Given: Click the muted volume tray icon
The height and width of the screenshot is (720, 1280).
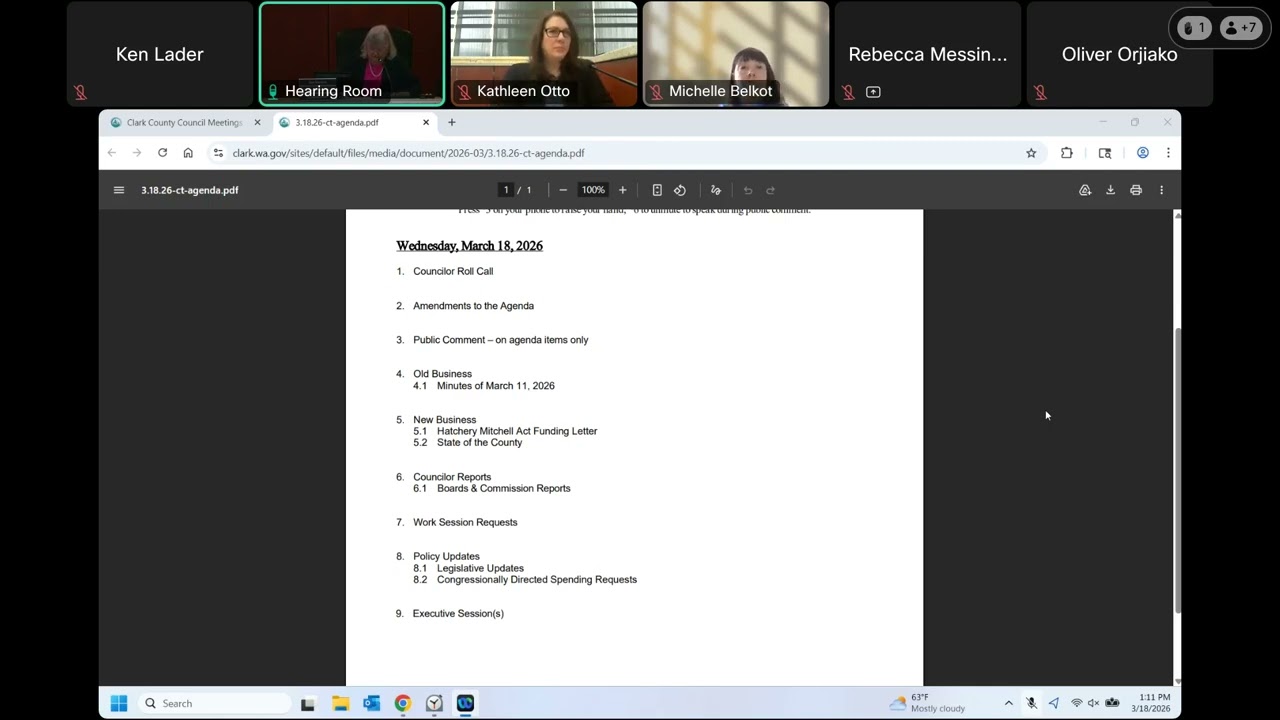Looking at the screenshot, I should [1093, 703].
